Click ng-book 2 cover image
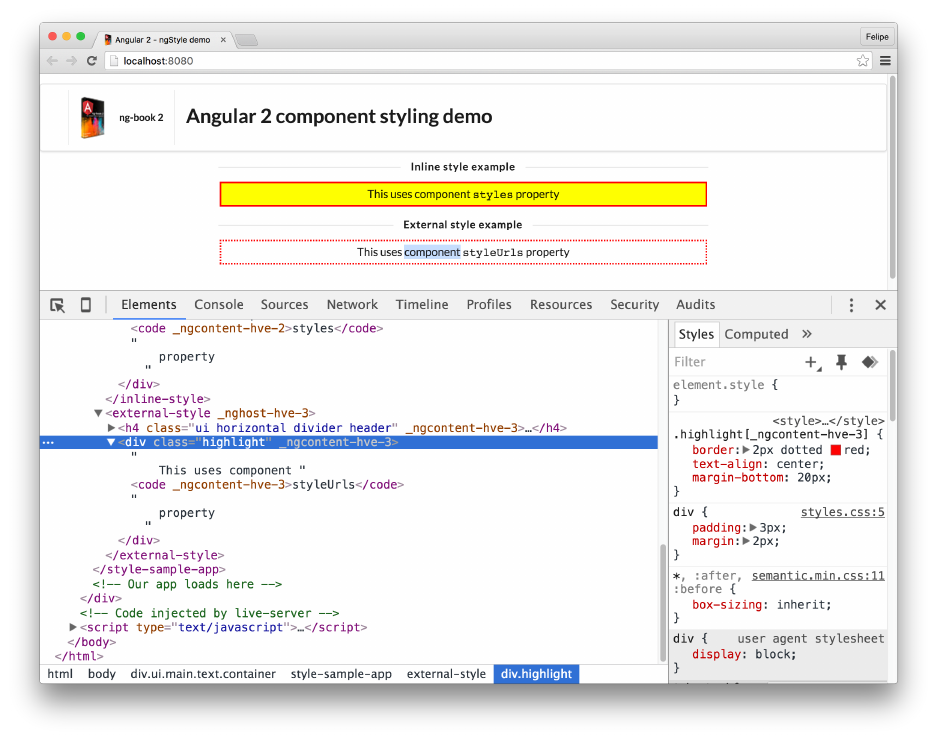The width and height of the screenshot is (937, 740). 93,118
